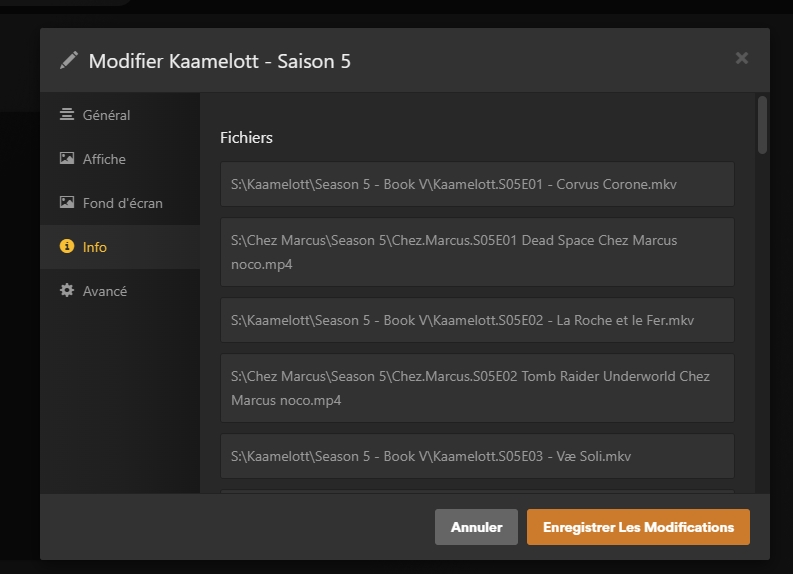Click the gear icon beside Avancé
The width and height of the screenshot is (793, 574).
pyautogui.click(x=67, y=291)
